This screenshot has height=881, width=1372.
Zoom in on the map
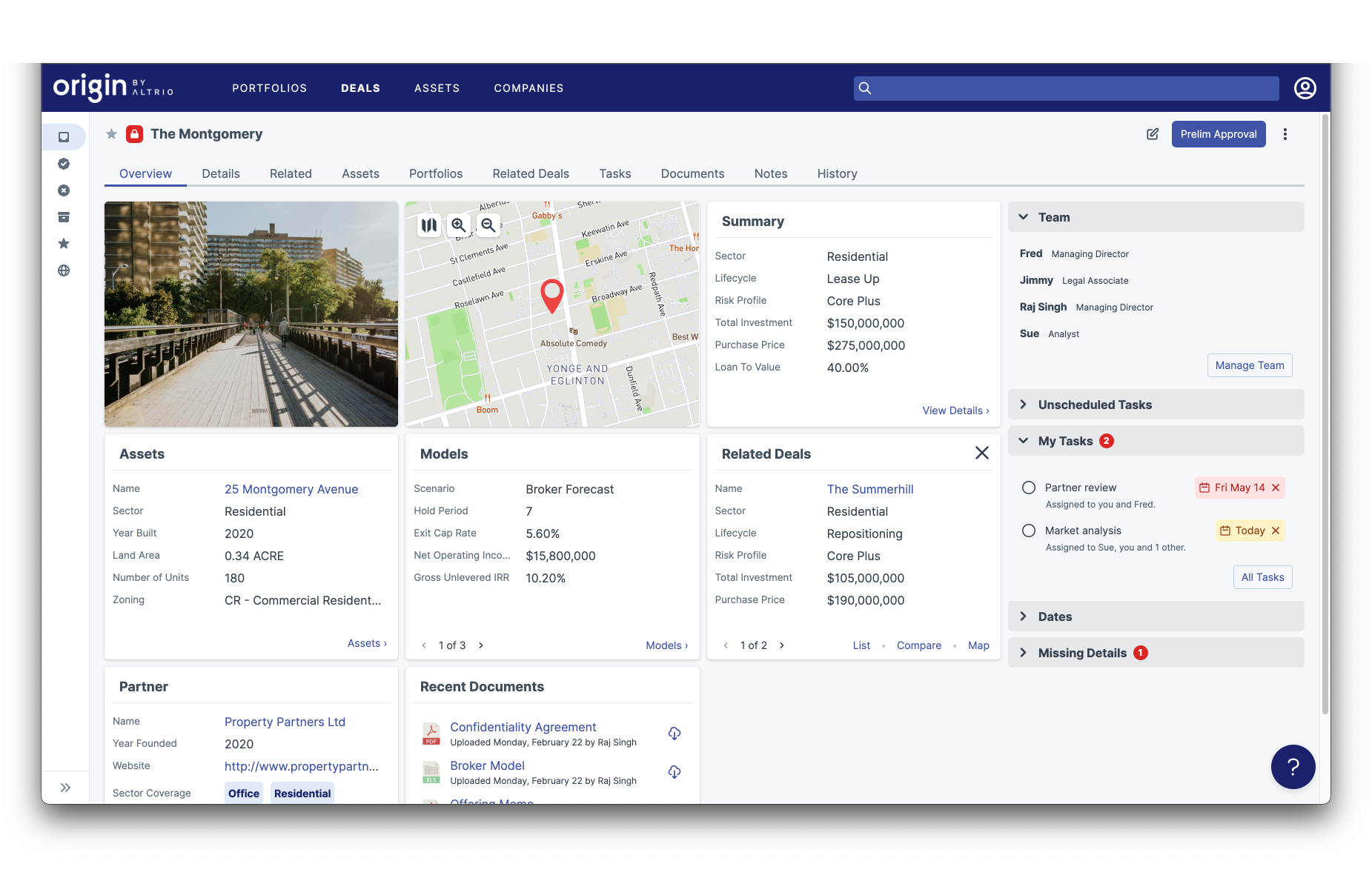(459, 225)
